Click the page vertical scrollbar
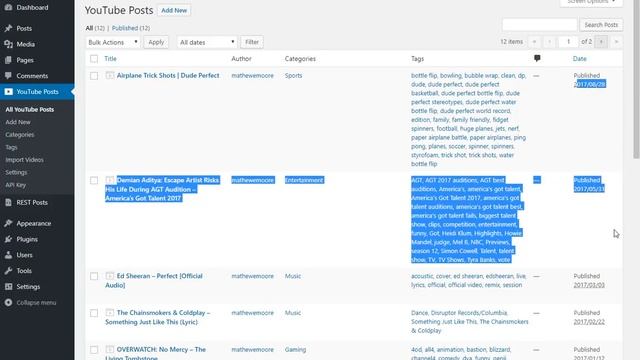The height and width of the screenshot is (360, 640). (x=636, y=78)
